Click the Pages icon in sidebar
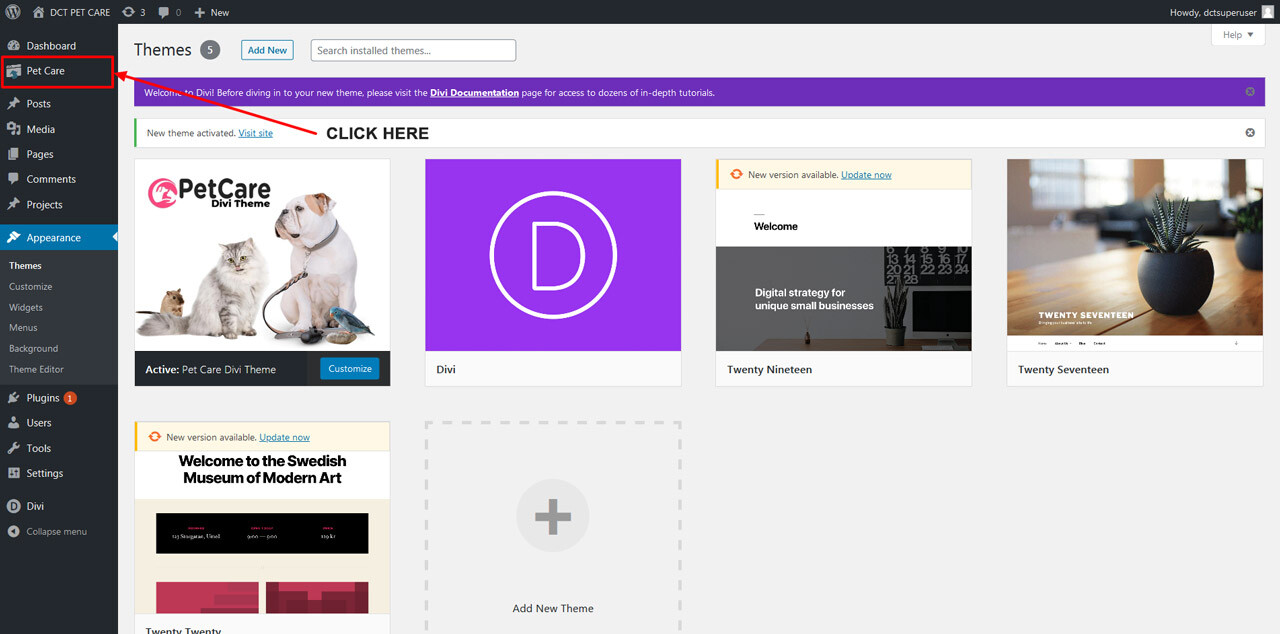 14,154
